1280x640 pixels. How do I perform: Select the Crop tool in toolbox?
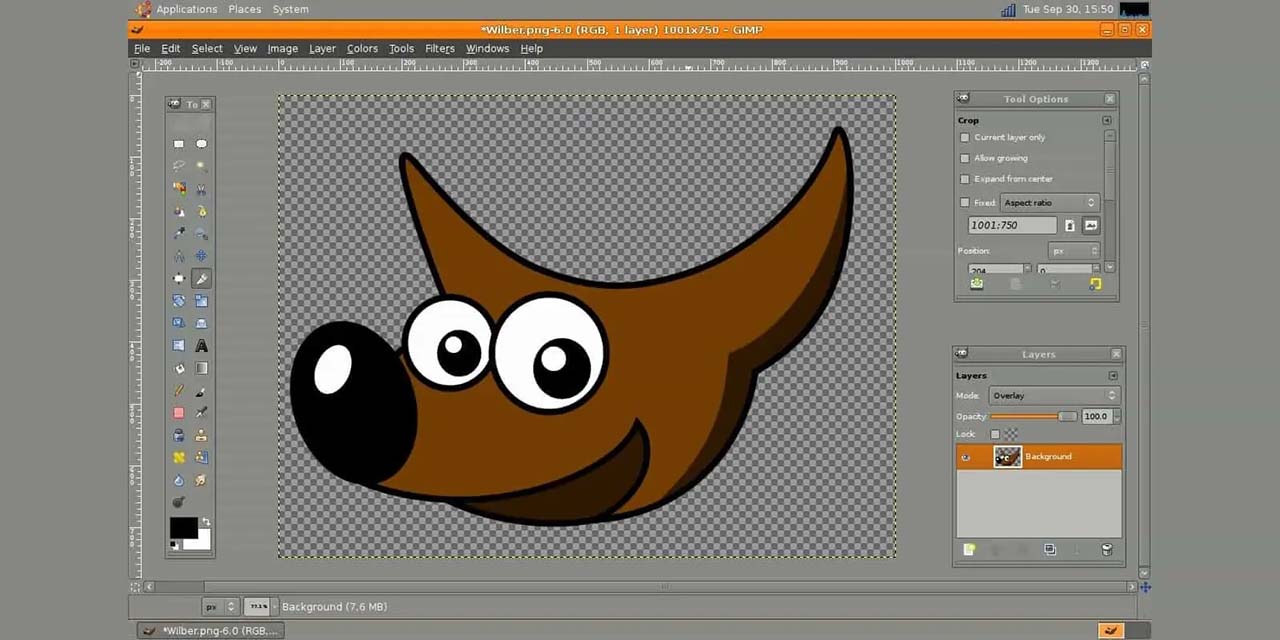pyautogui.click(x=201, y=278)
